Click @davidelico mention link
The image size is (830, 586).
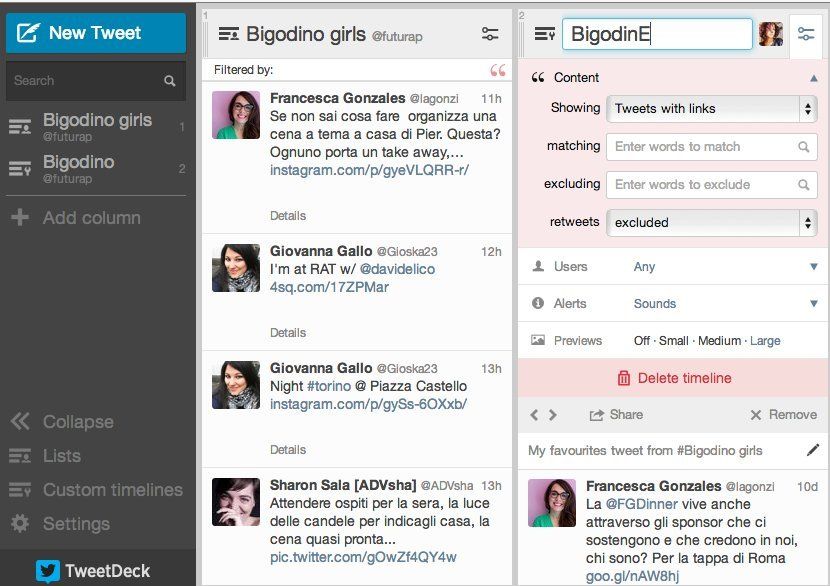[x=397, y=269]
